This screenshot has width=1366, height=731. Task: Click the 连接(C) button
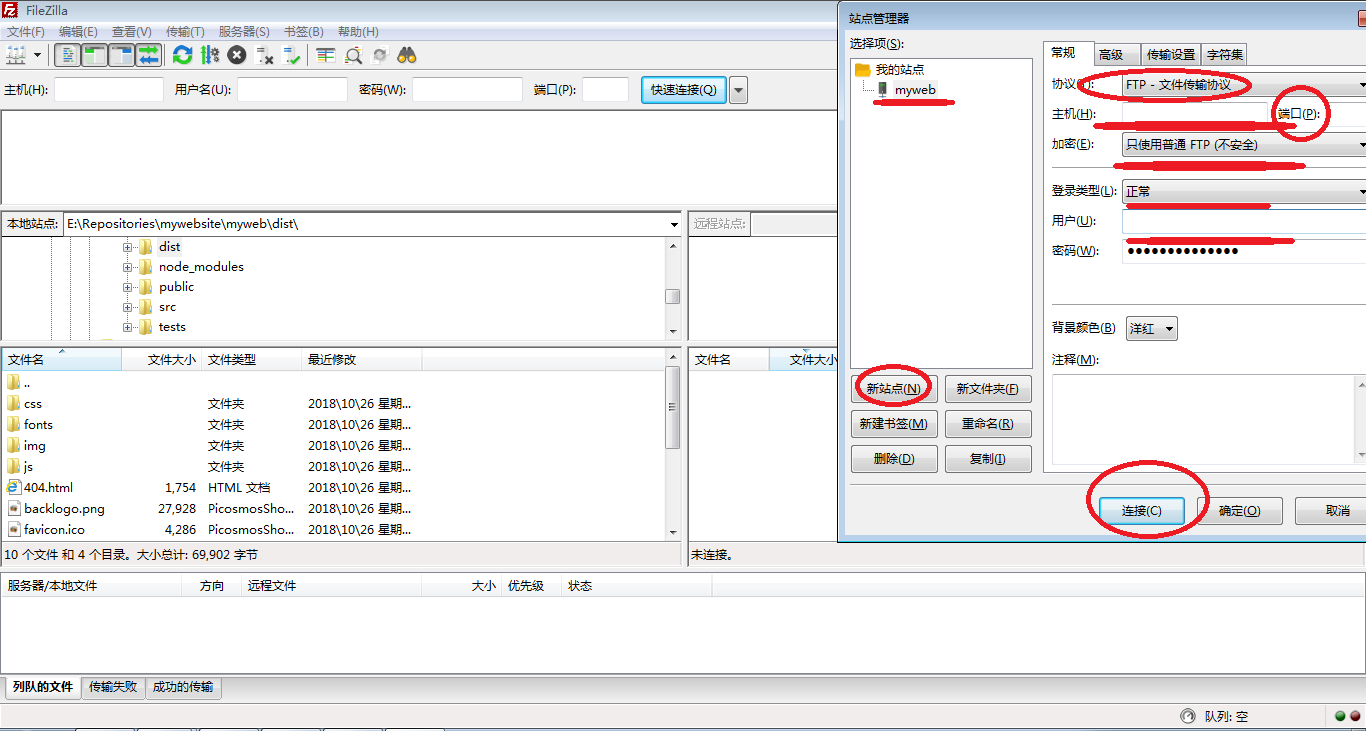click(x=1141, y=511)
